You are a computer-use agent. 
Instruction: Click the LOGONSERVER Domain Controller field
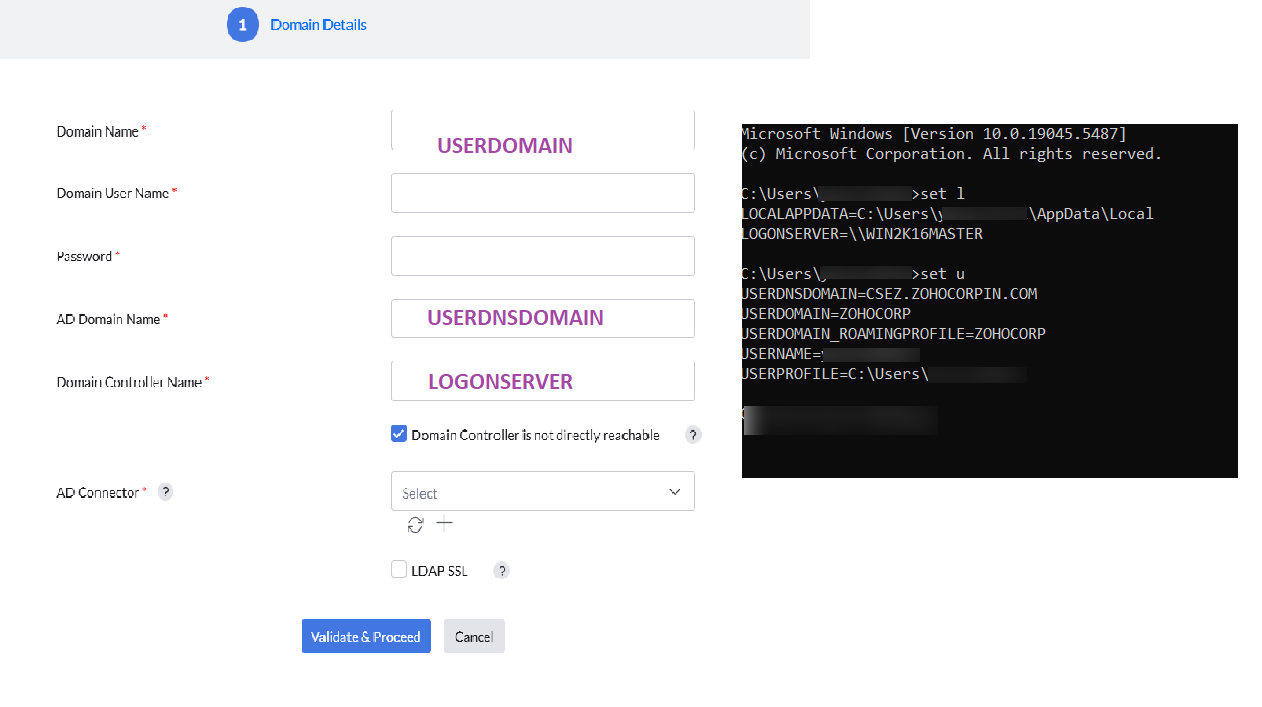(x=542, y=381)
